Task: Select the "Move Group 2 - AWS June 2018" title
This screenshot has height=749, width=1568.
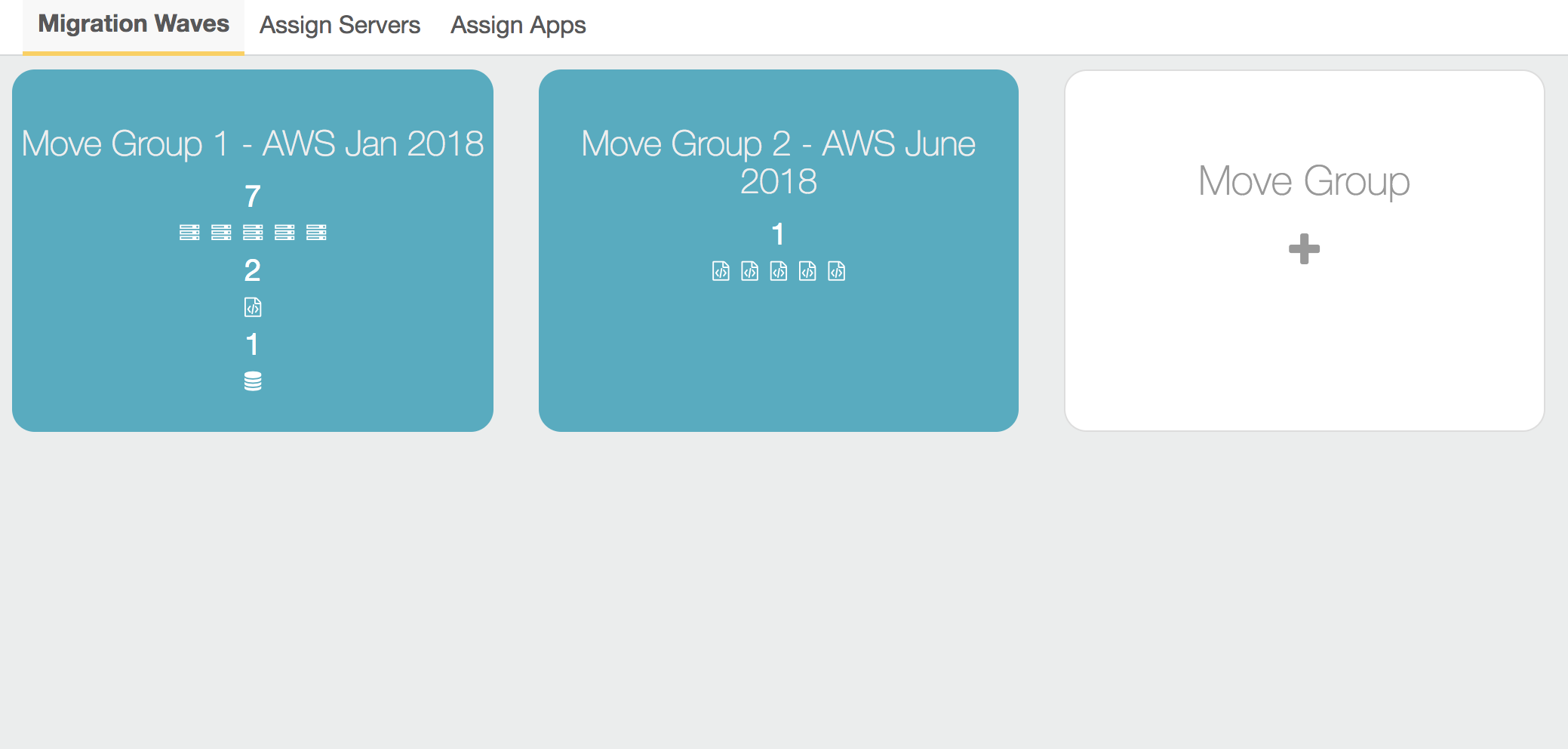Action: [779, 162]
